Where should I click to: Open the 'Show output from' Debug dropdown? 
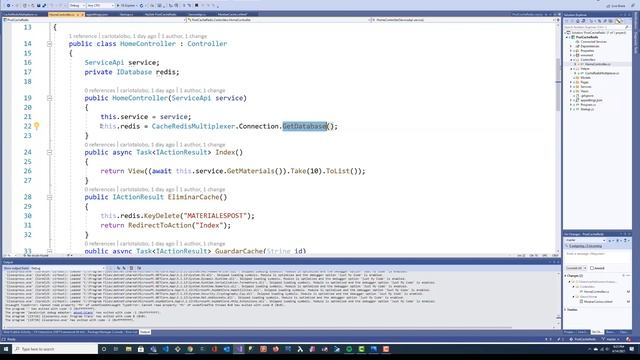[67, 268]
